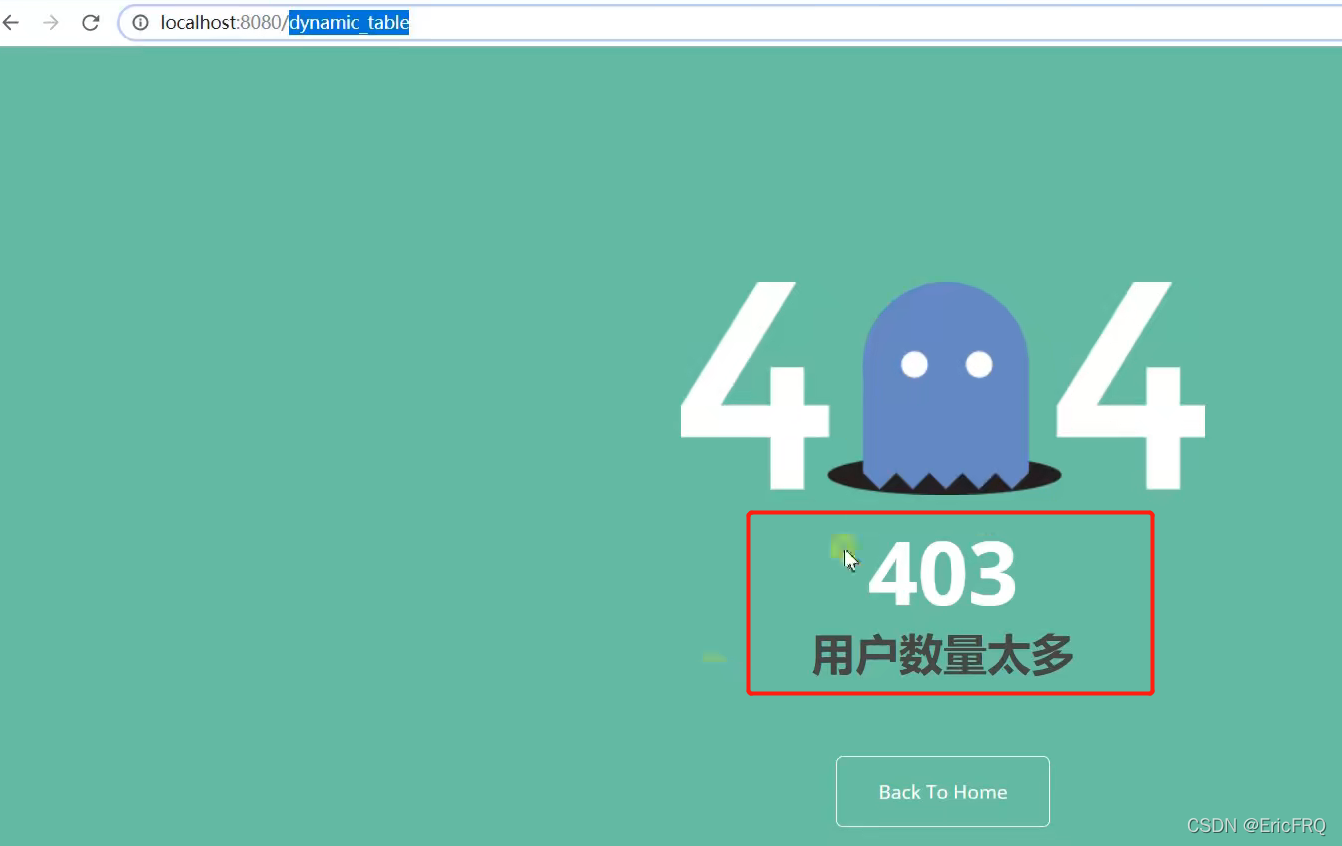Click the 用户数量太多 error message
This screenshot has height=846, width=1342.
coord(943,656)
